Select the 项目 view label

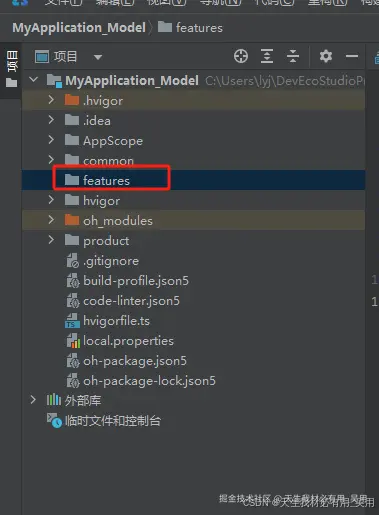[x=65, y=56]
